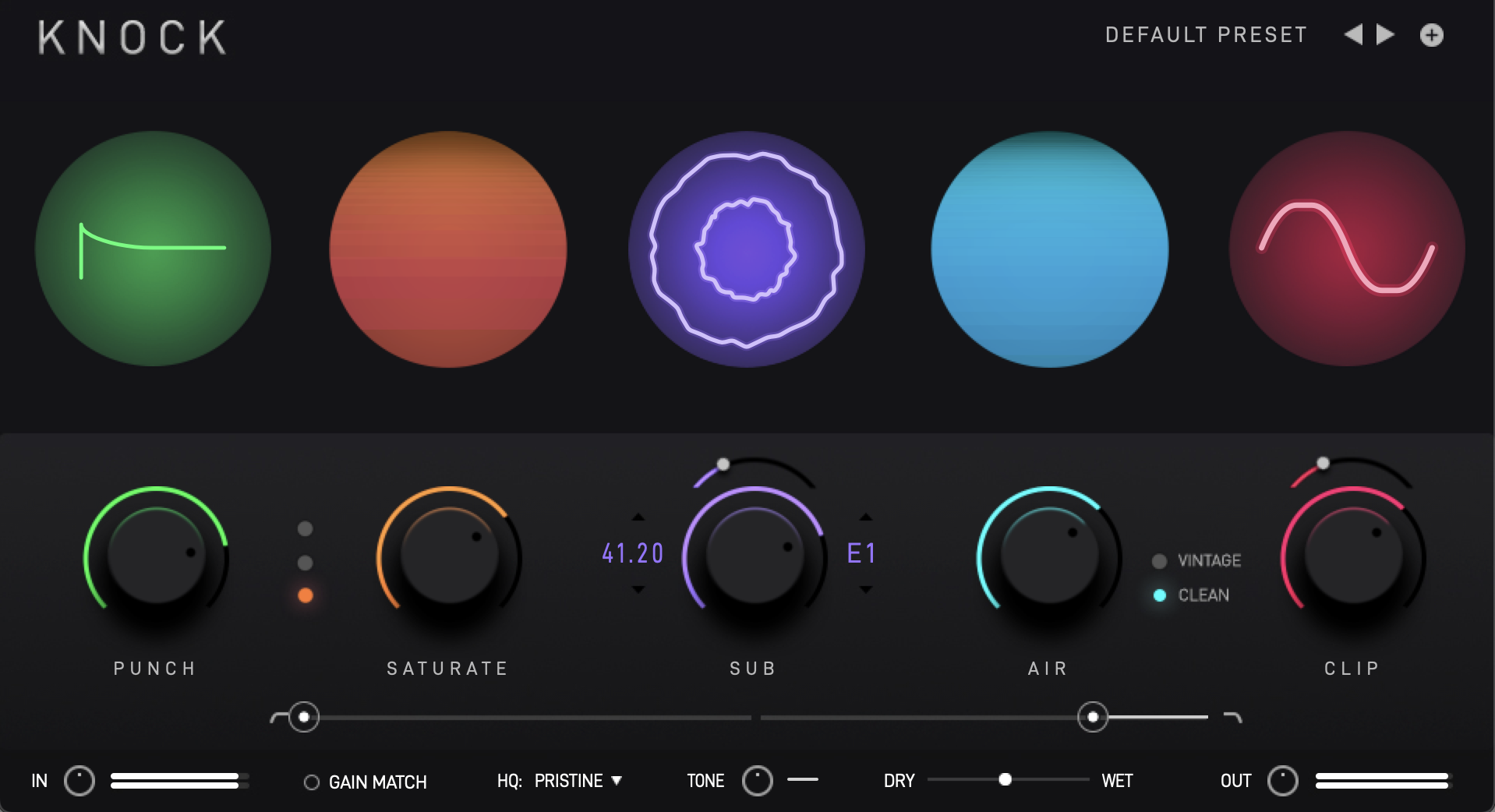This screenshot has width=1495, height=812.
Task: Click the output level meter
Action: (x=1384, y=781)
